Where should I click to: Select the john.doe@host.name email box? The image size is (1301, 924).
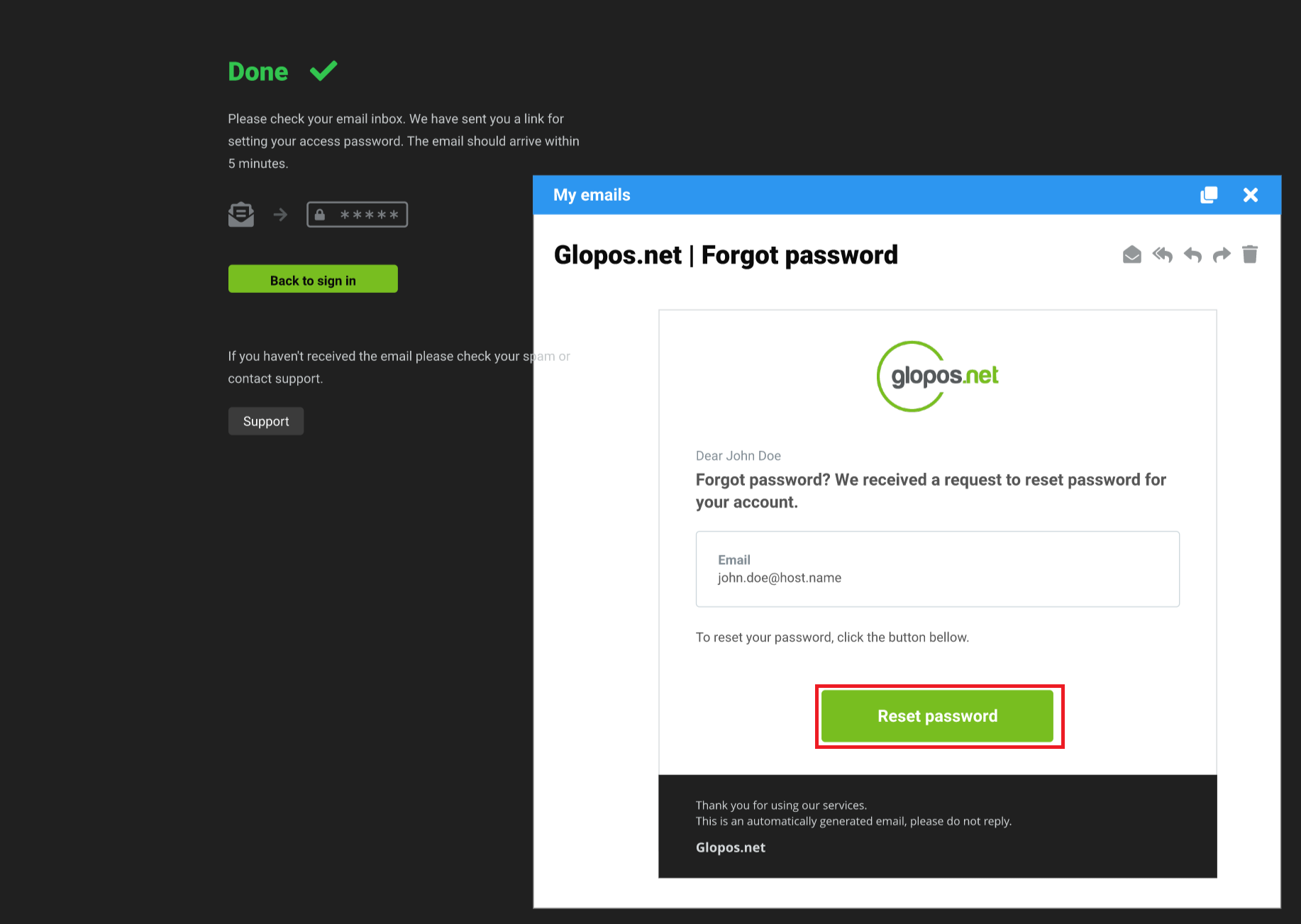point(937,569)
